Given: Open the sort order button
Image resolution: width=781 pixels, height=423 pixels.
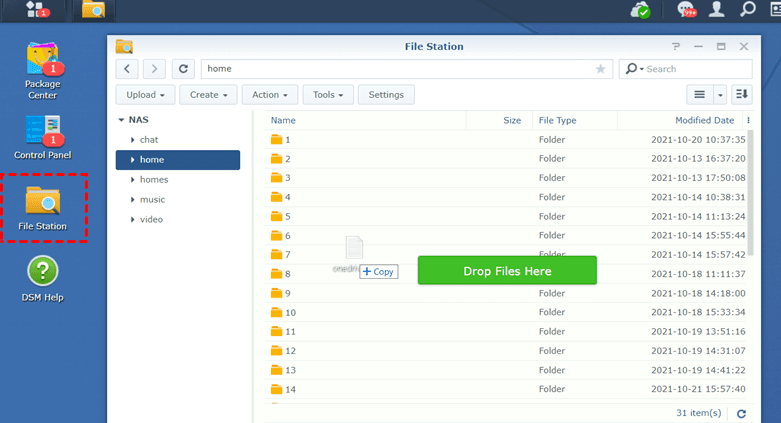Looking at the screenshot, I should pyautogui.click(x=742, y=95).
